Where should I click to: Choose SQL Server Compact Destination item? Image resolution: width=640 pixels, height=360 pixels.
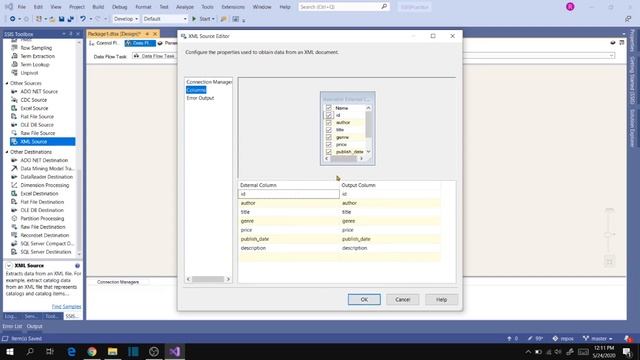pyautogui.click(x=47, y=244)
